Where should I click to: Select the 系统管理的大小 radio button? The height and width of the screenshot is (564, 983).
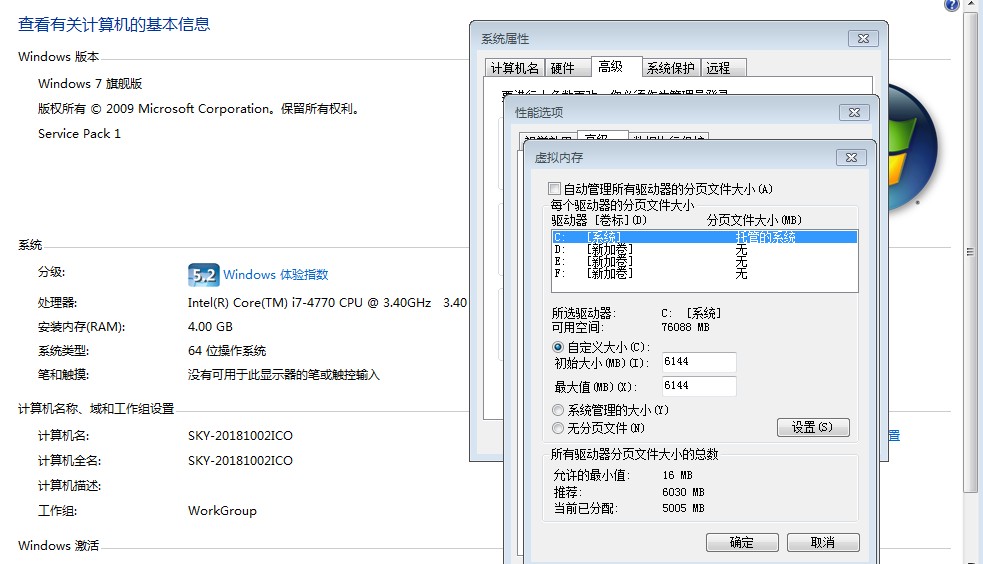pyautogui.click(x=557, y=410)
